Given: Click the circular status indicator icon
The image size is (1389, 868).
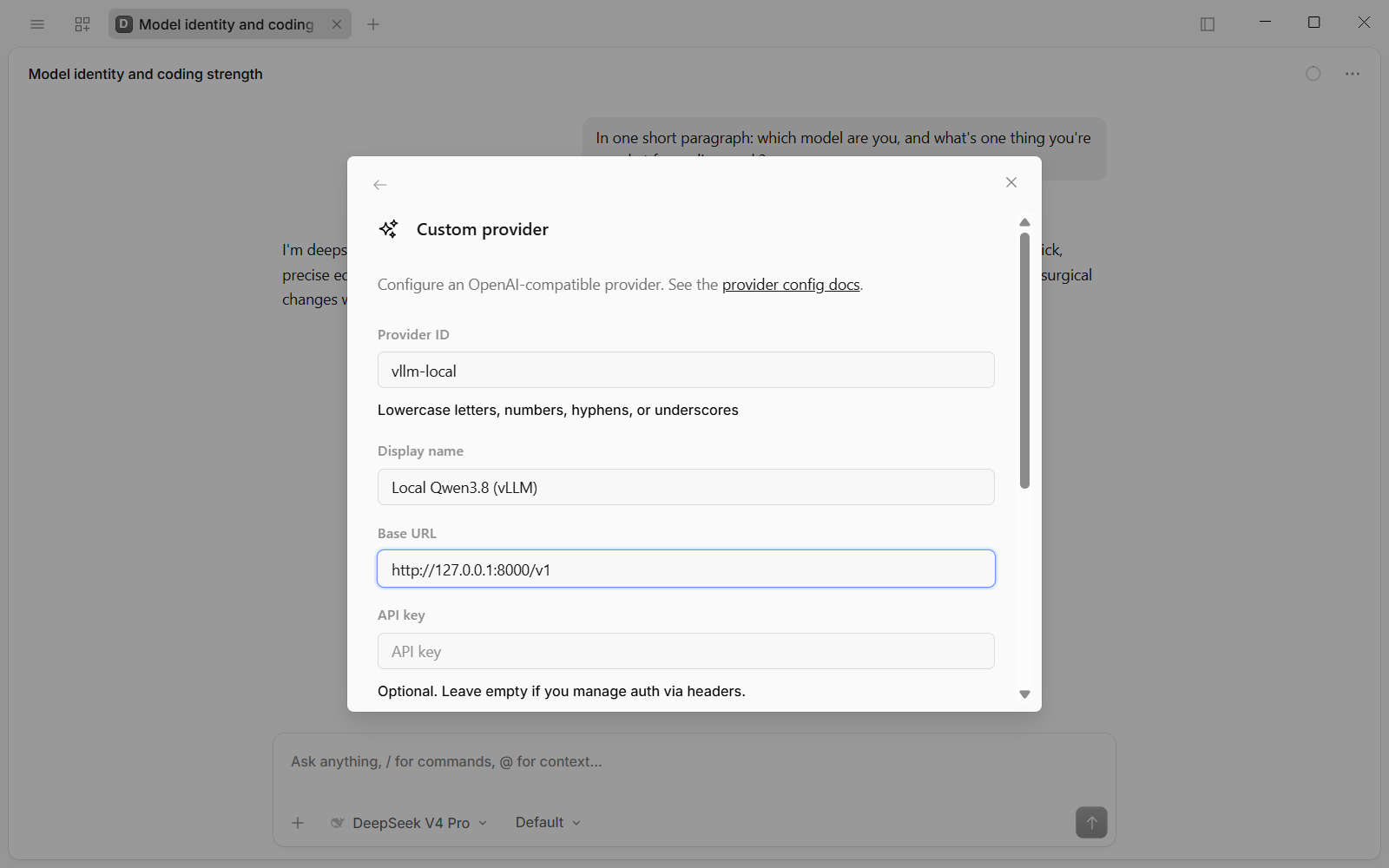Looking at the screenshot, I should (x=1313, y=74).
